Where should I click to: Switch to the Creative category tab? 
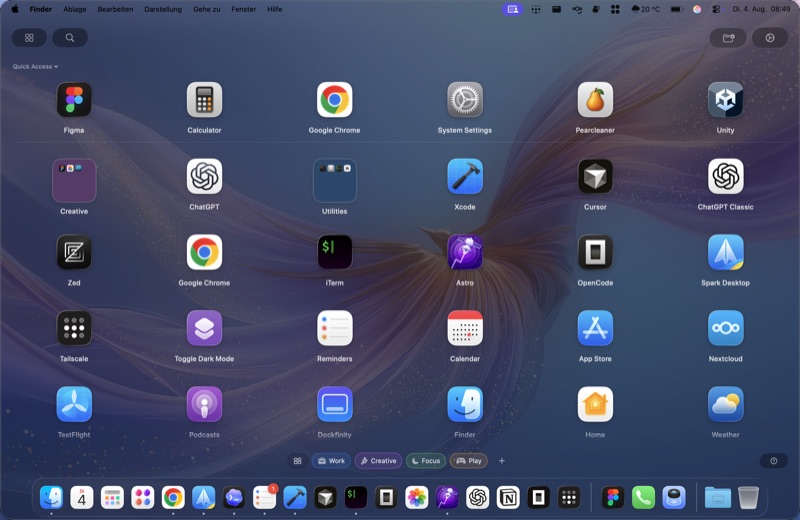coord(379,461)
